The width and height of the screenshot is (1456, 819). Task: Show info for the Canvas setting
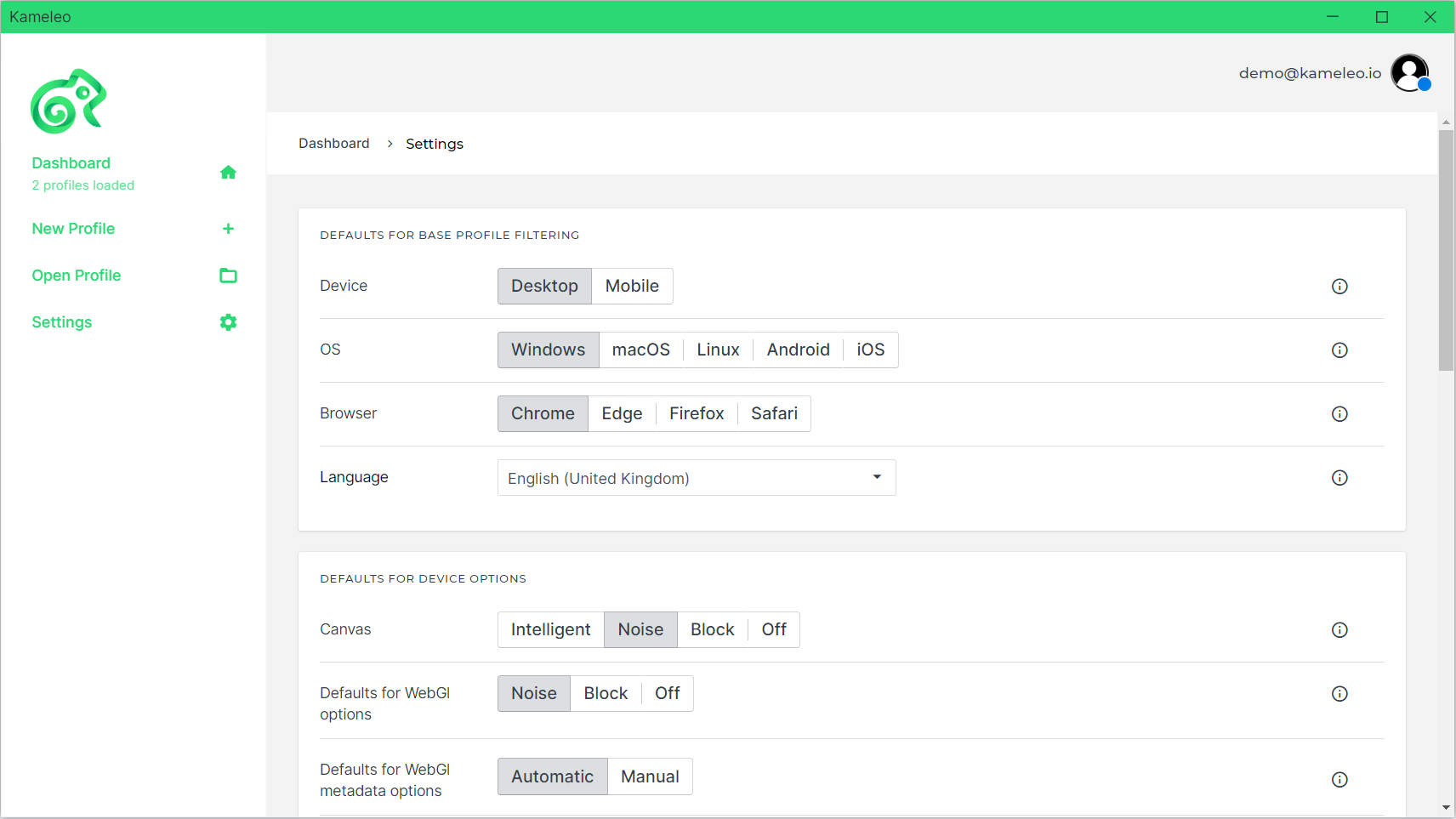pyautogui.click(x=1339, y=630)
